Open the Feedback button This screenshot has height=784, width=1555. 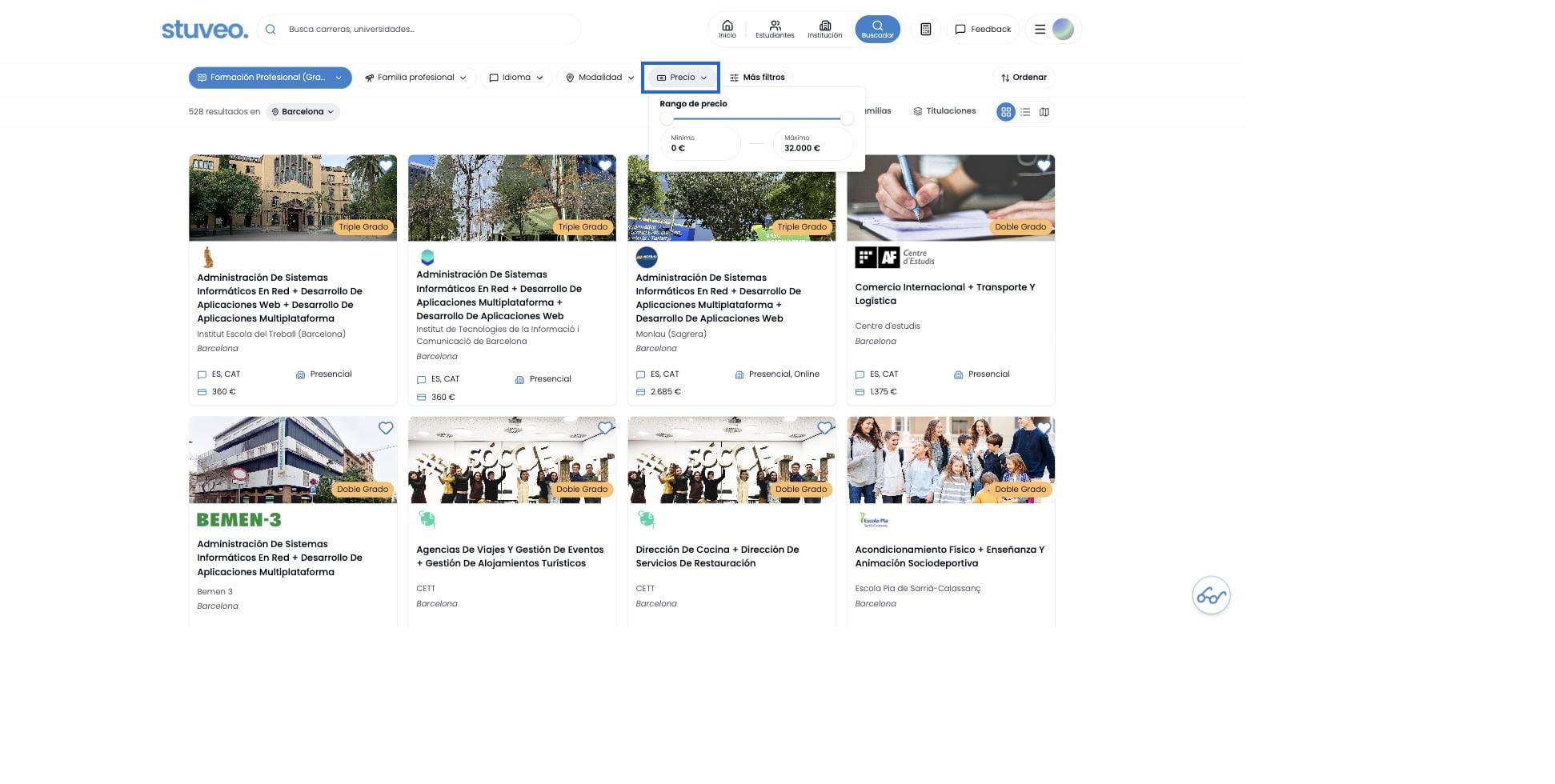point(983,30)
